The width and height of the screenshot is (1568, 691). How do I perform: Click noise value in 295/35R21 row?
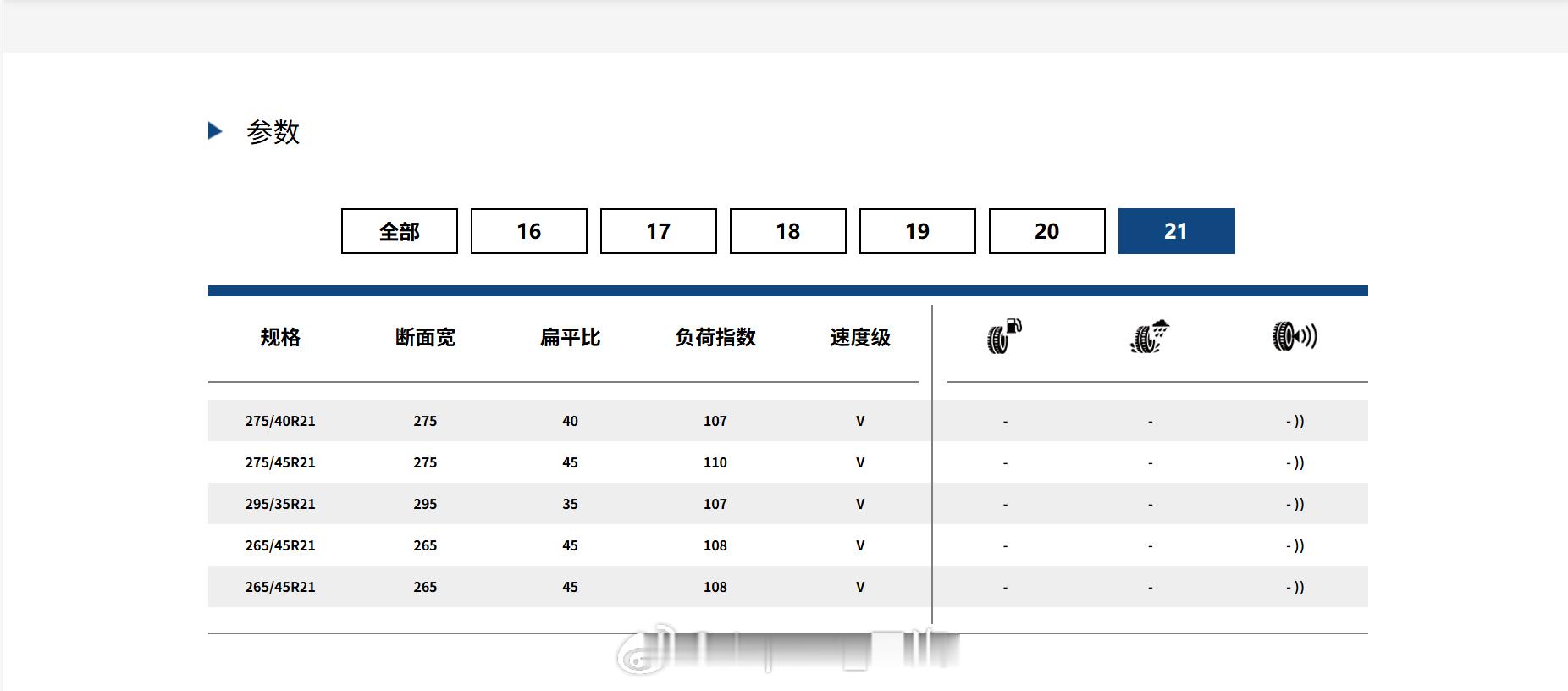1295,504
